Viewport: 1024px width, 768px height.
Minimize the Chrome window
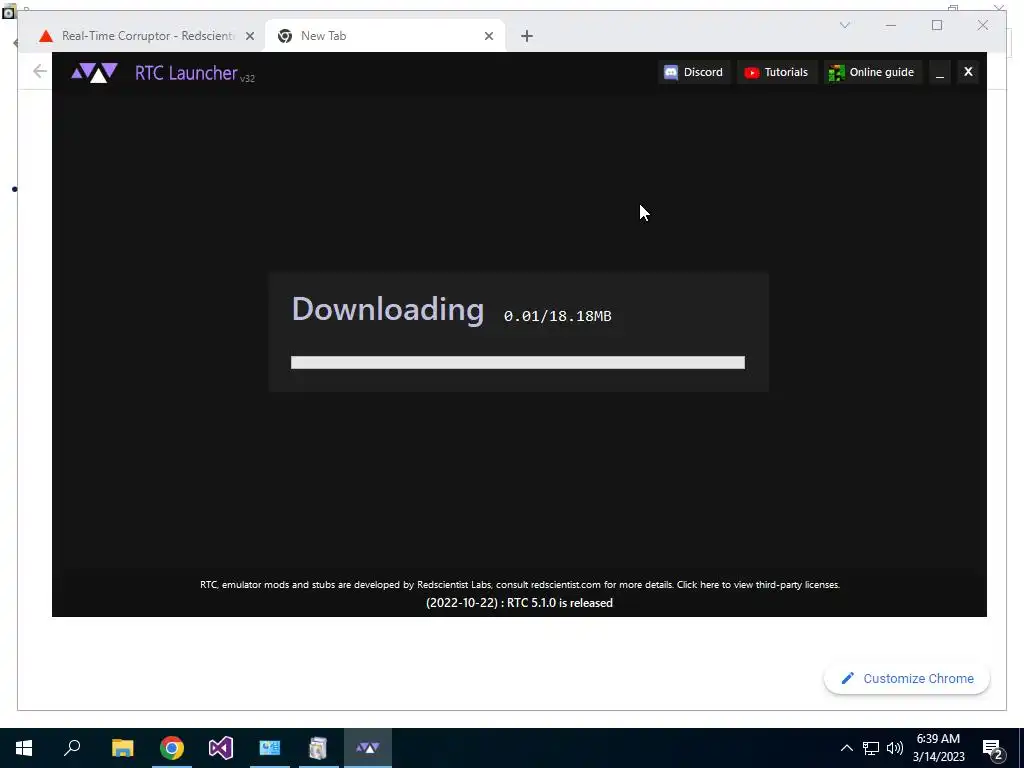coord(891,25)
